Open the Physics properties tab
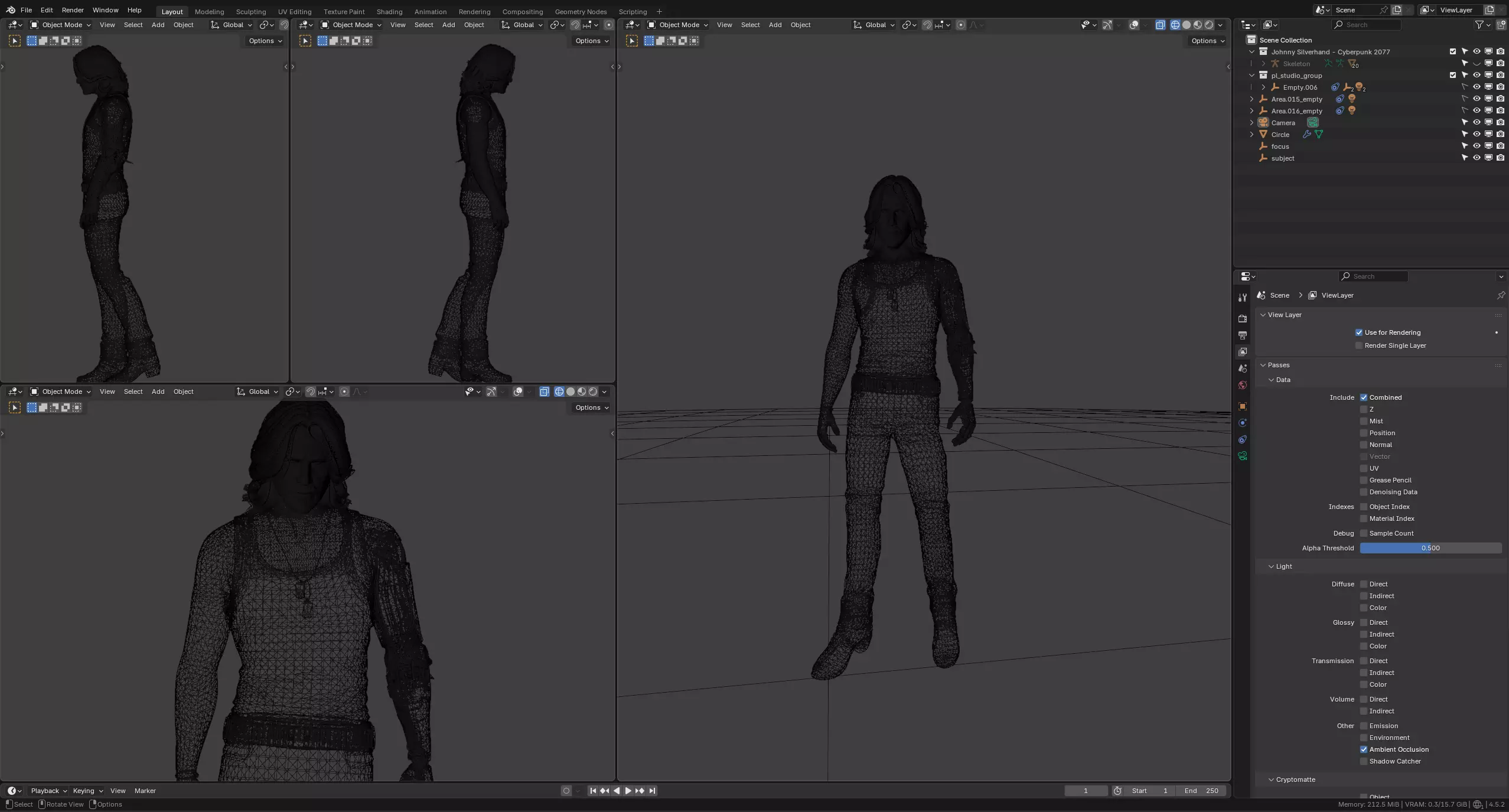This screenshot has width=1509, height=812. [x=1243, y=423]
